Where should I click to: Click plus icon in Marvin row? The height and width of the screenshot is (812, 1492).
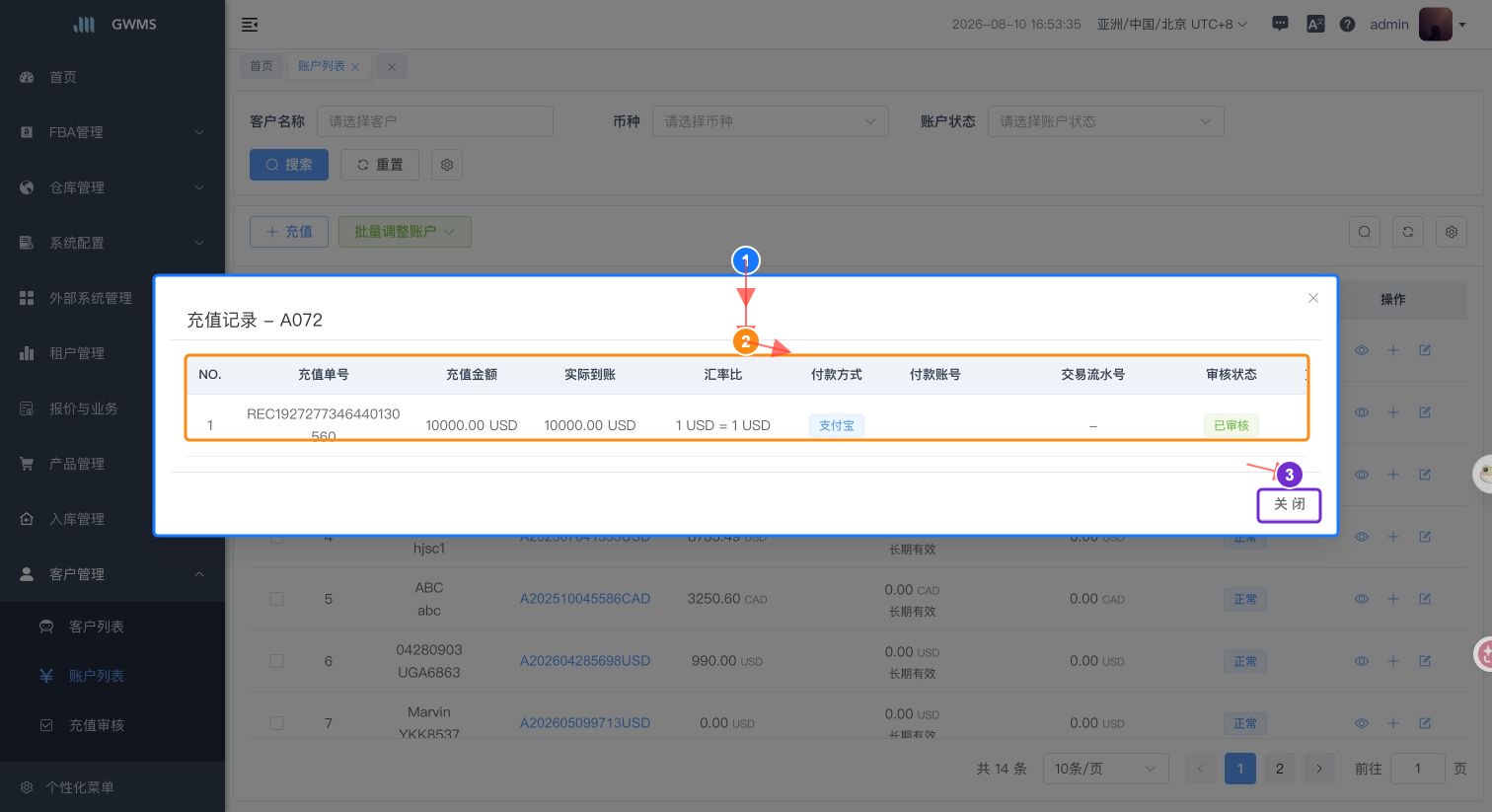click(1393, 723)
